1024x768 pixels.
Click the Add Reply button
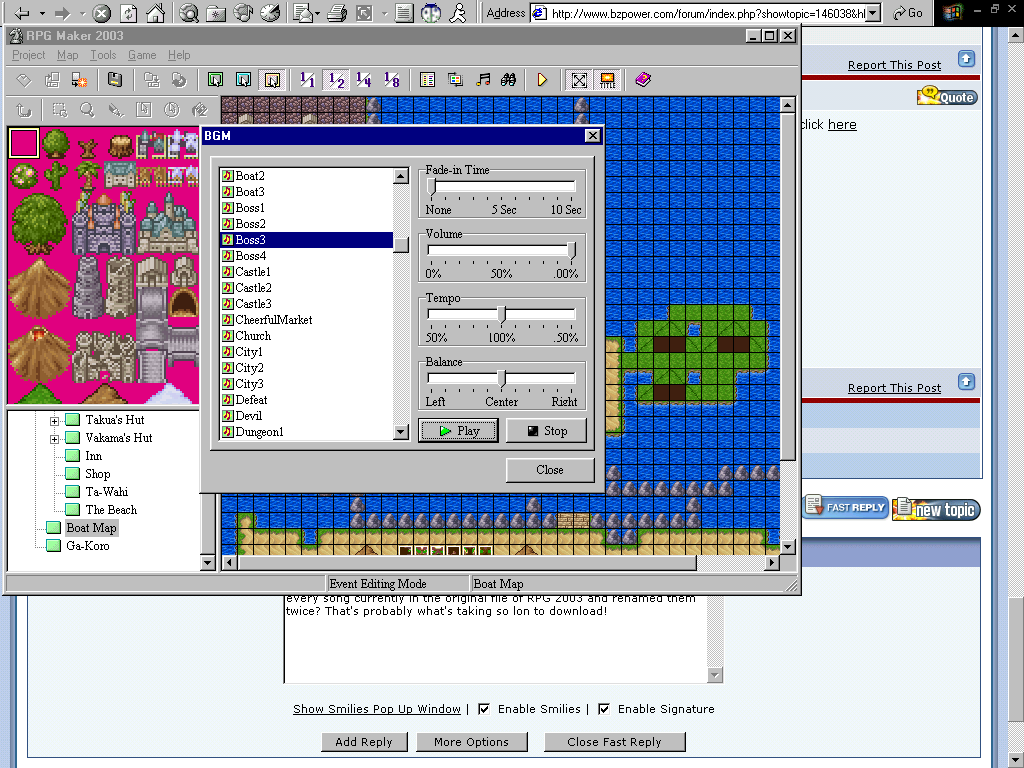pos(364,742)
